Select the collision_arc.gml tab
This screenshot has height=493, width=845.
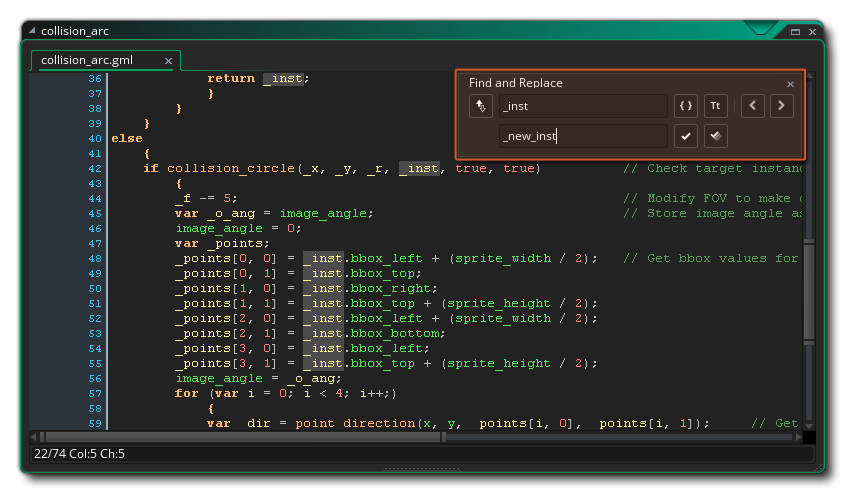(87, 61)
